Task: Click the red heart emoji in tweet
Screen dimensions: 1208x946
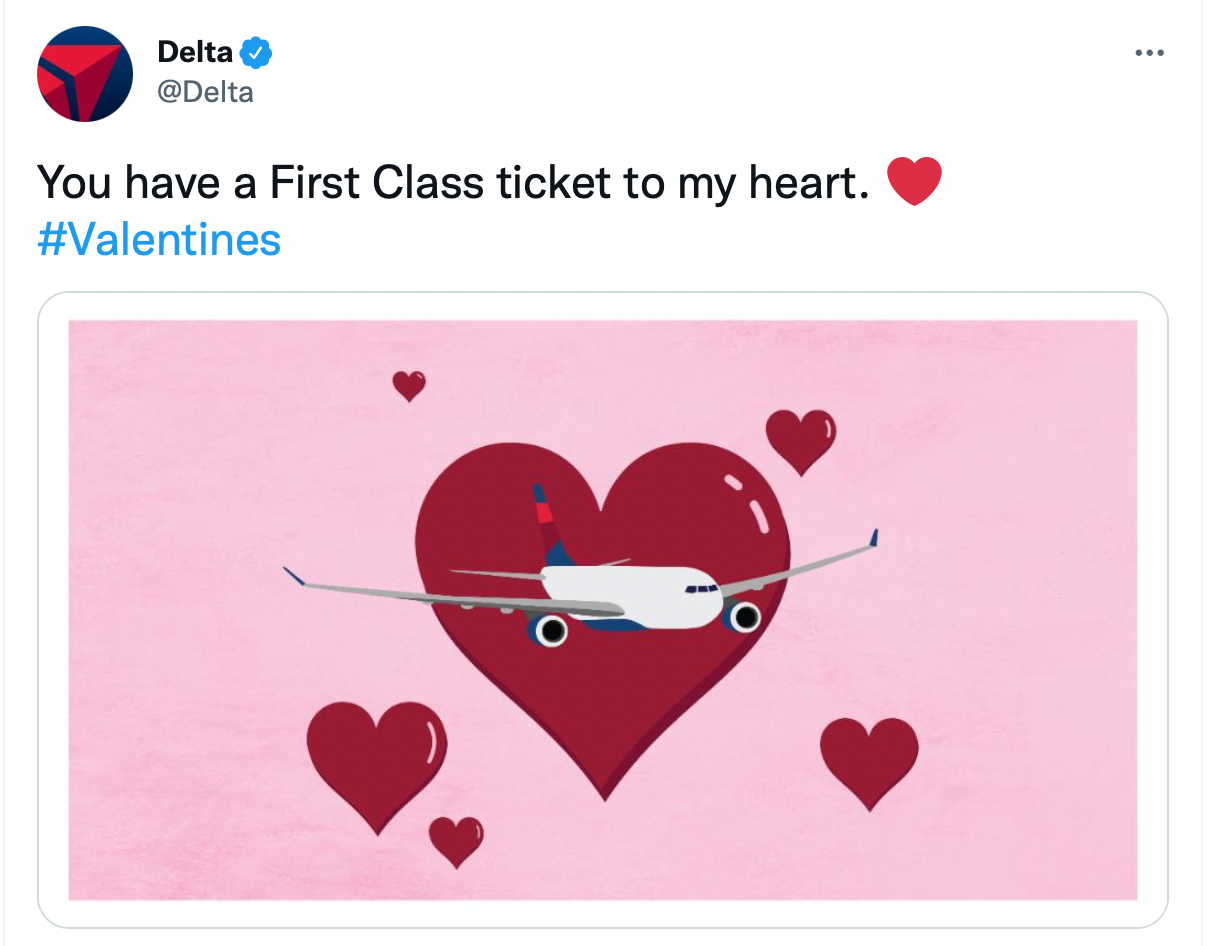Action: click(914, 182)
